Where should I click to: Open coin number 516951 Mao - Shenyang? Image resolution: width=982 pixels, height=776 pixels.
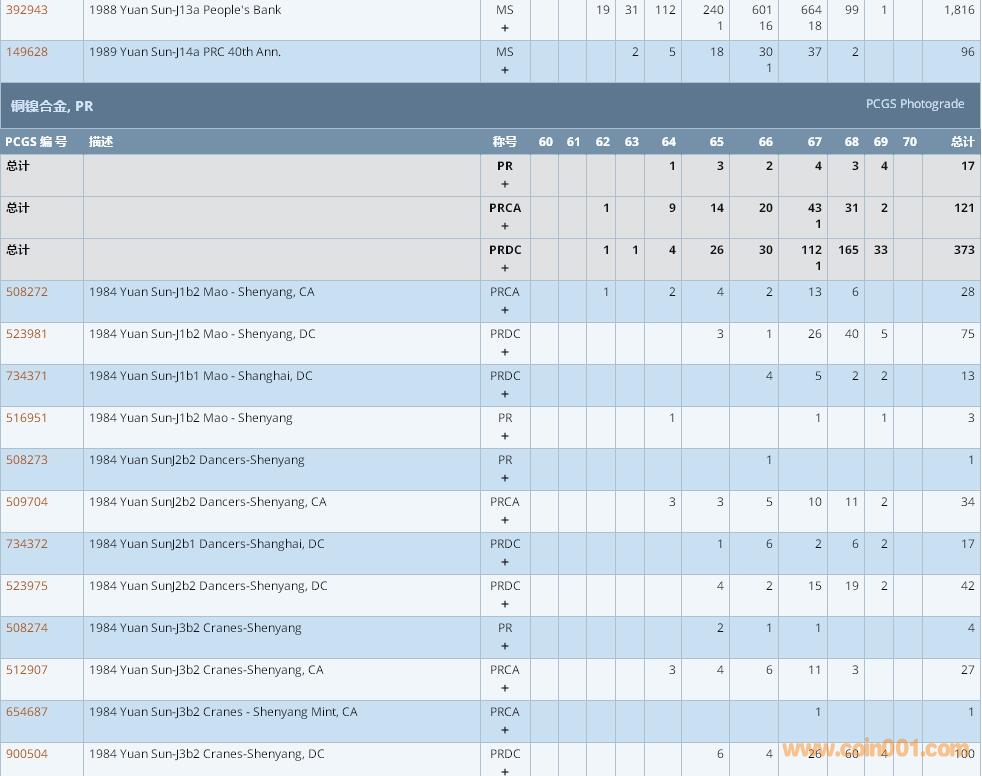coord(27,418)
